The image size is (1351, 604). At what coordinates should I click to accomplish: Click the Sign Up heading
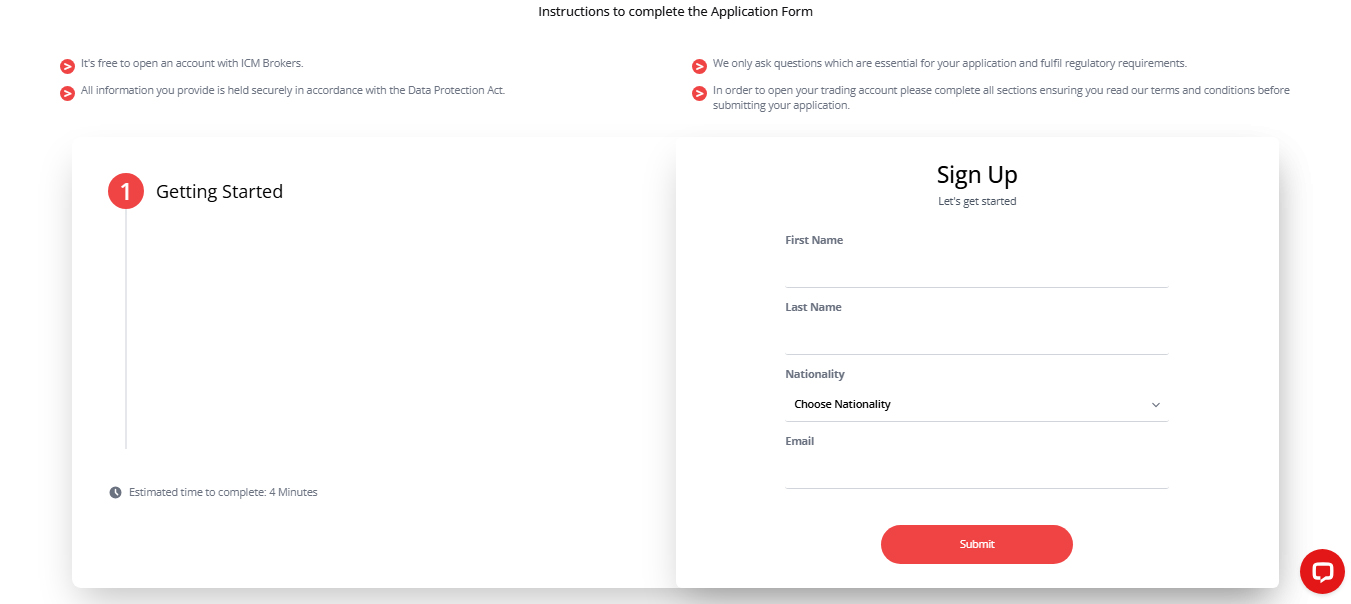tap(977, 174)
